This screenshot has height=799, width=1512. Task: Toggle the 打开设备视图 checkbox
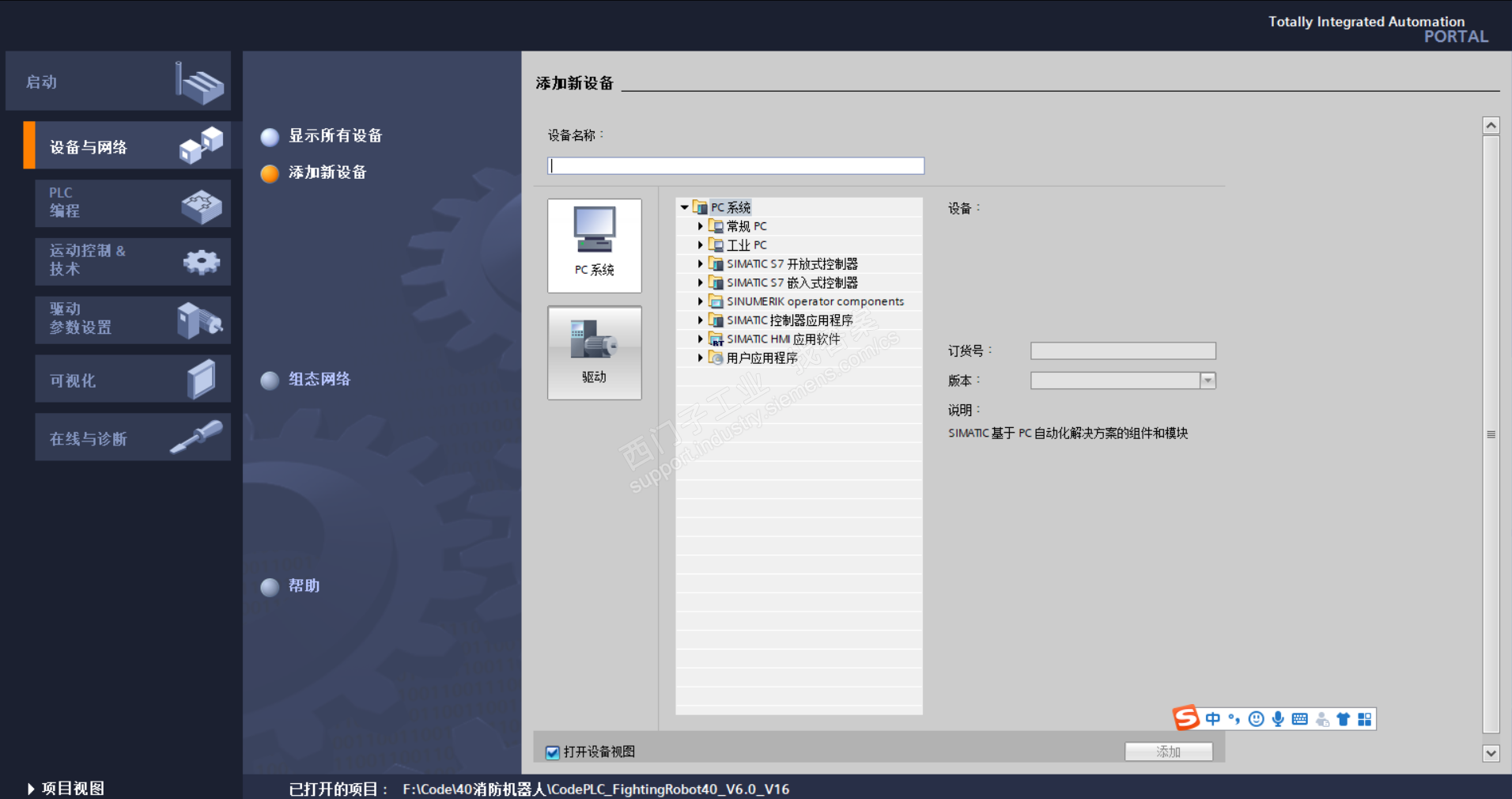click(553, 752)
